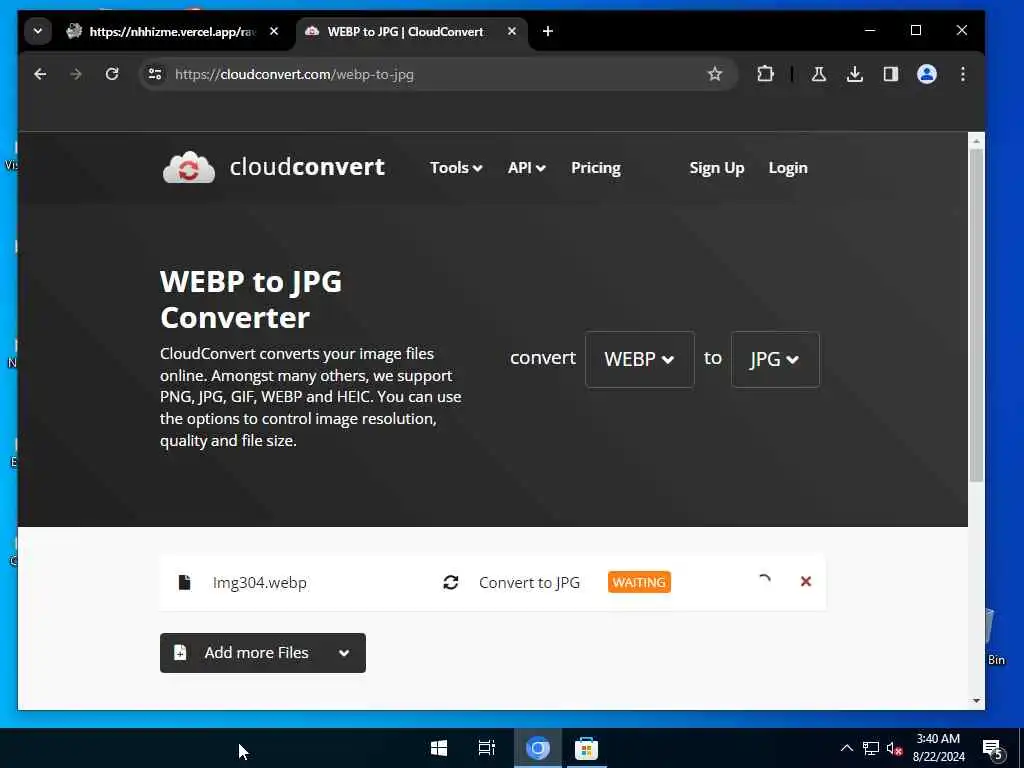Reload the CloudConvert page

click(112, 74)
